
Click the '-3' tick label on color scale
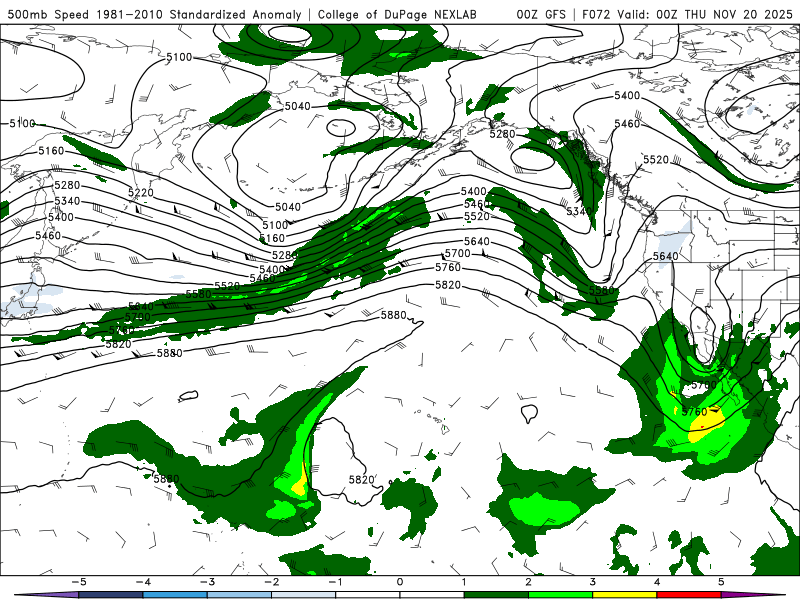pyautogui.click(x=207, y=582)
